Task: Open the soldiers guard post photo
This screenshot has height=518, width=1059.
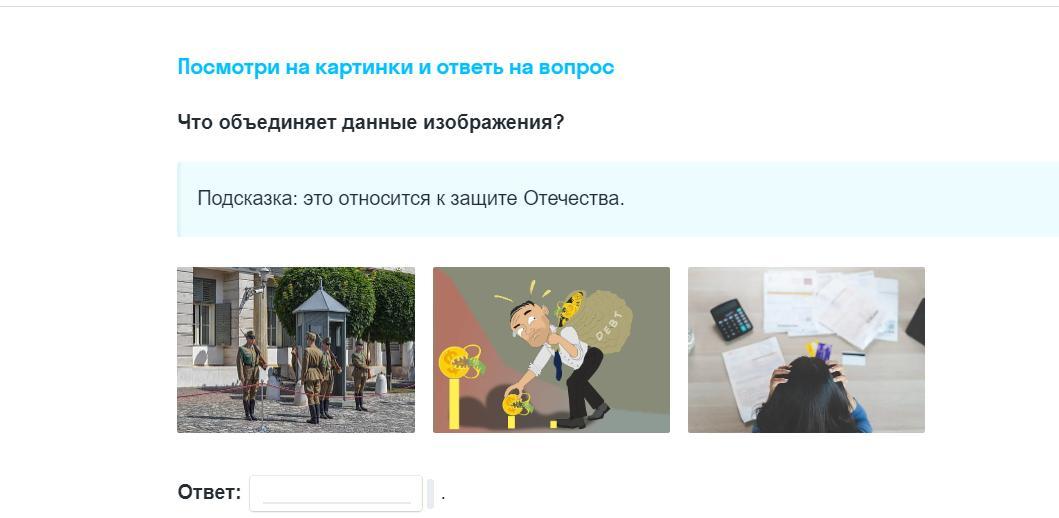Action: point(296,350)
